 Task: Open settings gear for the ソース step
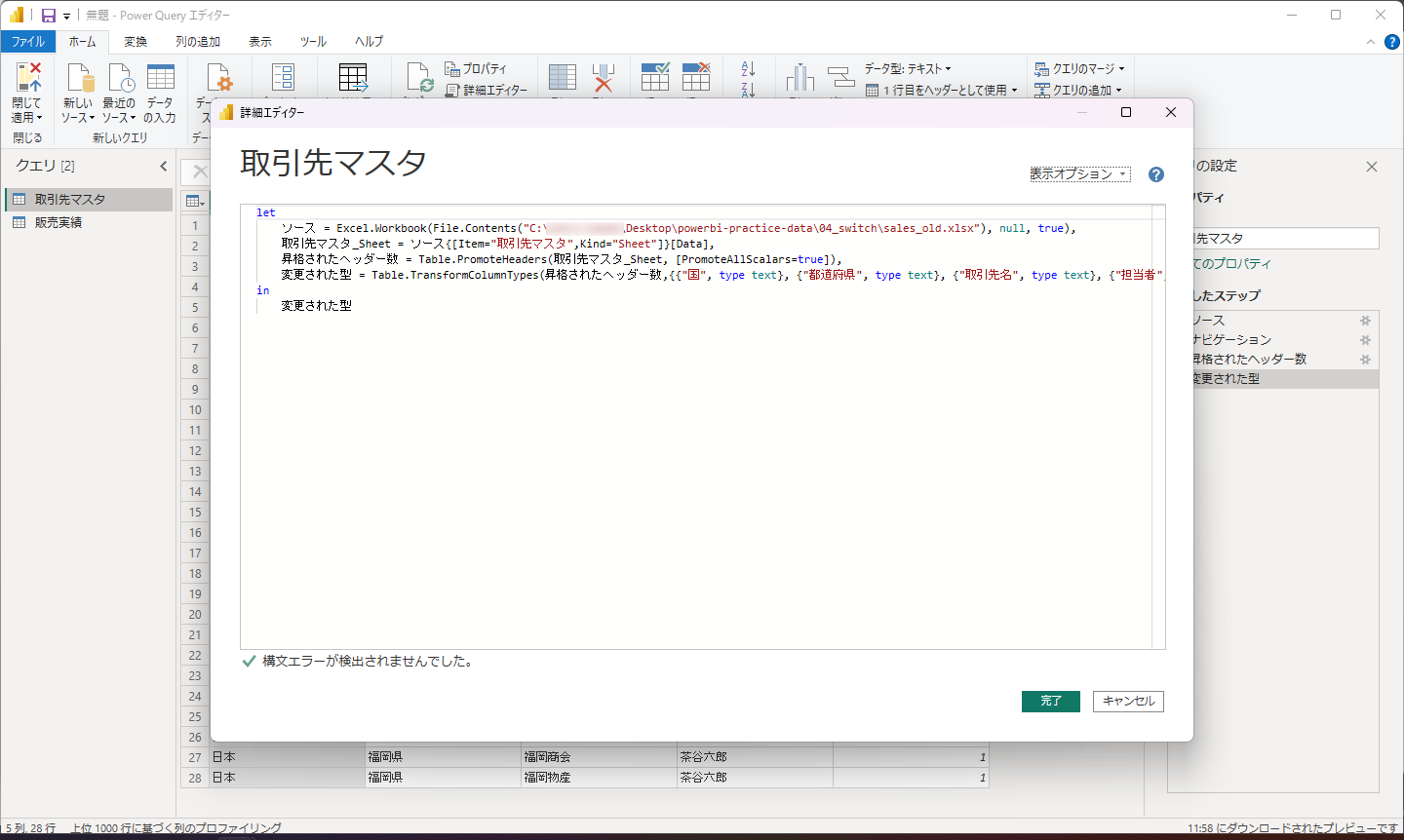pos(1365,321)
